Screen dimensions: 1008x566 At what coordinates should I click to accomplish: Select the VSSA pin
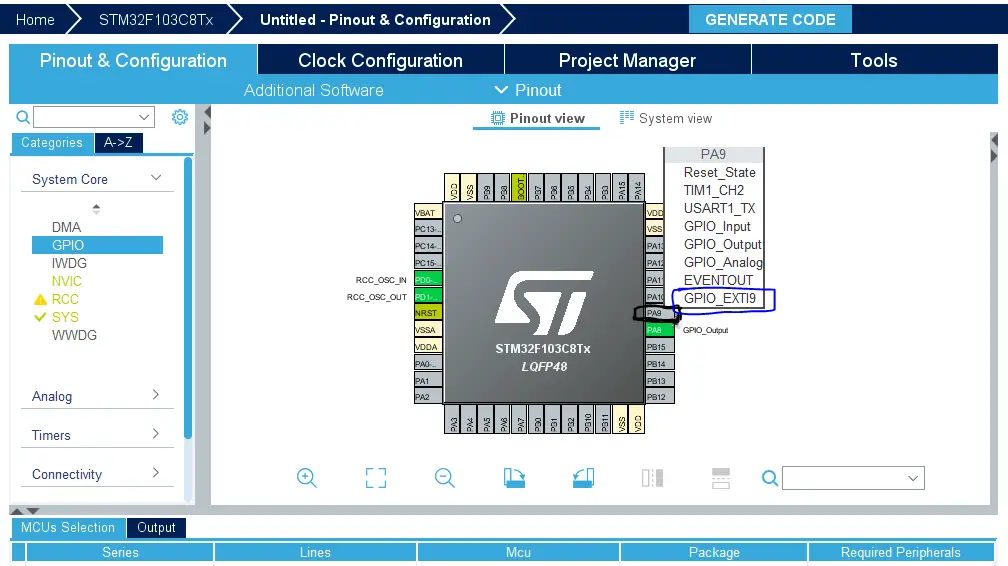[428, 330]
